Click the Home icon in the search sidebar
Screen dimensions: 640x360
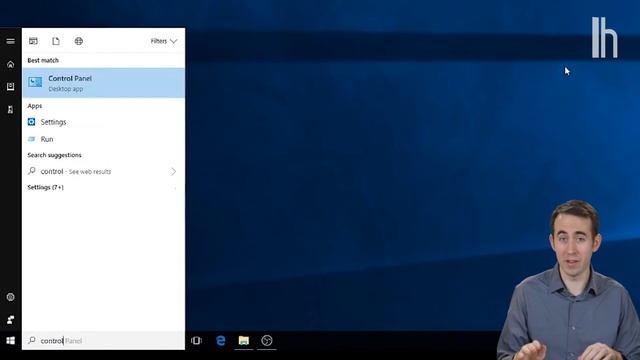(11, 64)
